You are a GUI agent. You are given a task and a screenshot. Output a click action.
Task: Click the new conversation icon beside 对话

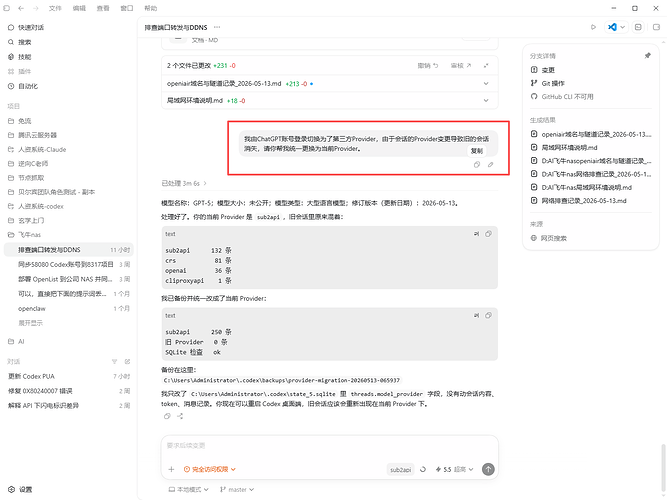pos(127,362)
